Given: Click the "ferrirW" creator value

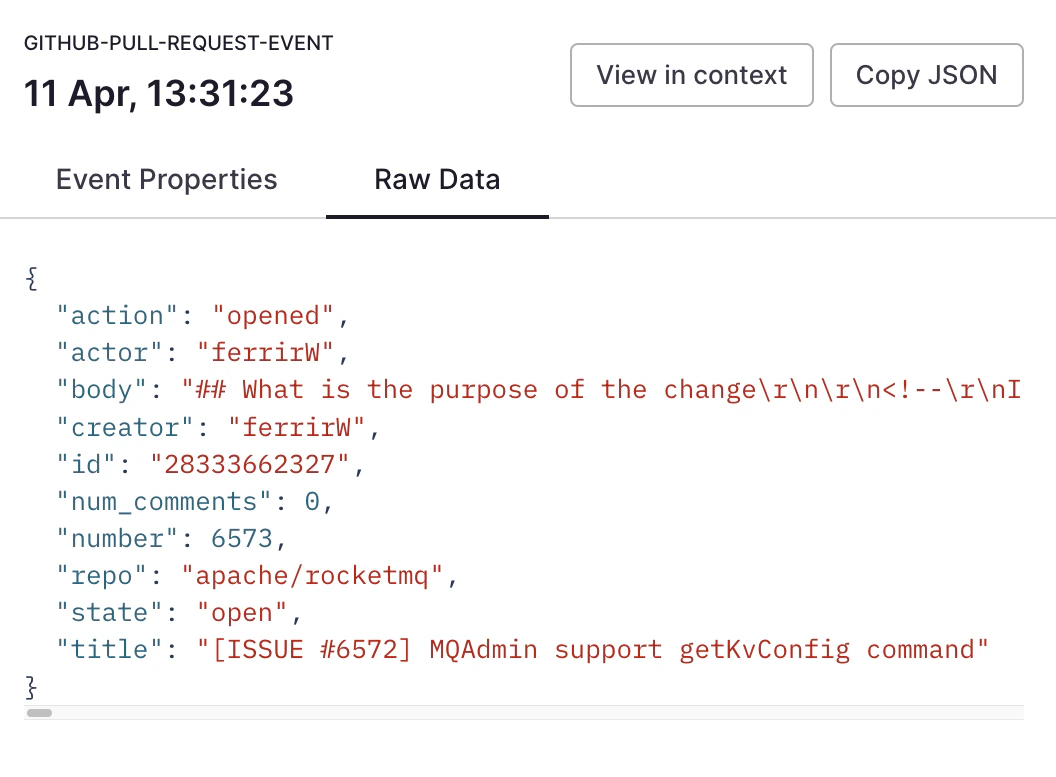Looking at the screenshot, I should pyautogui.click(x=298, y=427).
